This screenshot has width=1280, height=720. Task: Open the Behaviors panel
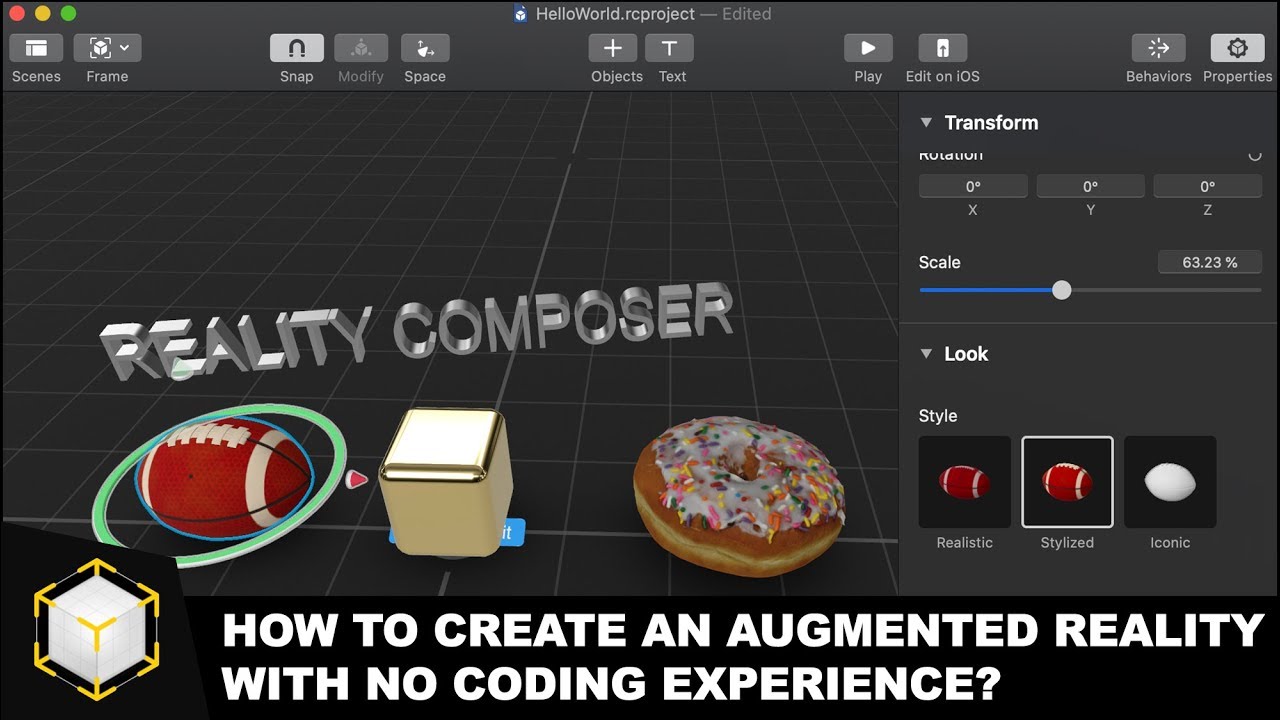1158,48
